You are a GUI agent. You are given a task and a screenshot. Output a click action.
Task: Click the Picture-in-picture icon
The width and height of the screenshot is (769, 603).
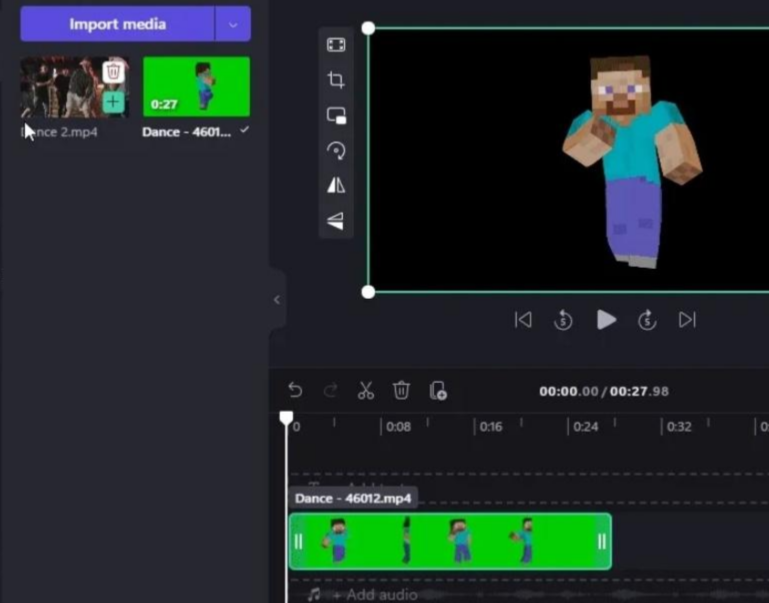[336, 116]
